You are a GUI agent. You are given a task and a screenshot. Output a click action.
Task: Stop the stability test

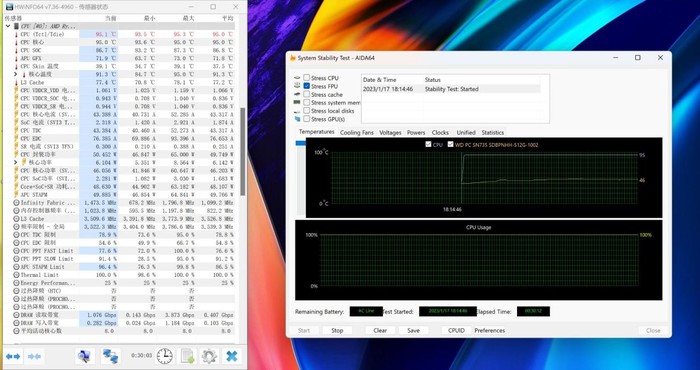coord(337,330)
